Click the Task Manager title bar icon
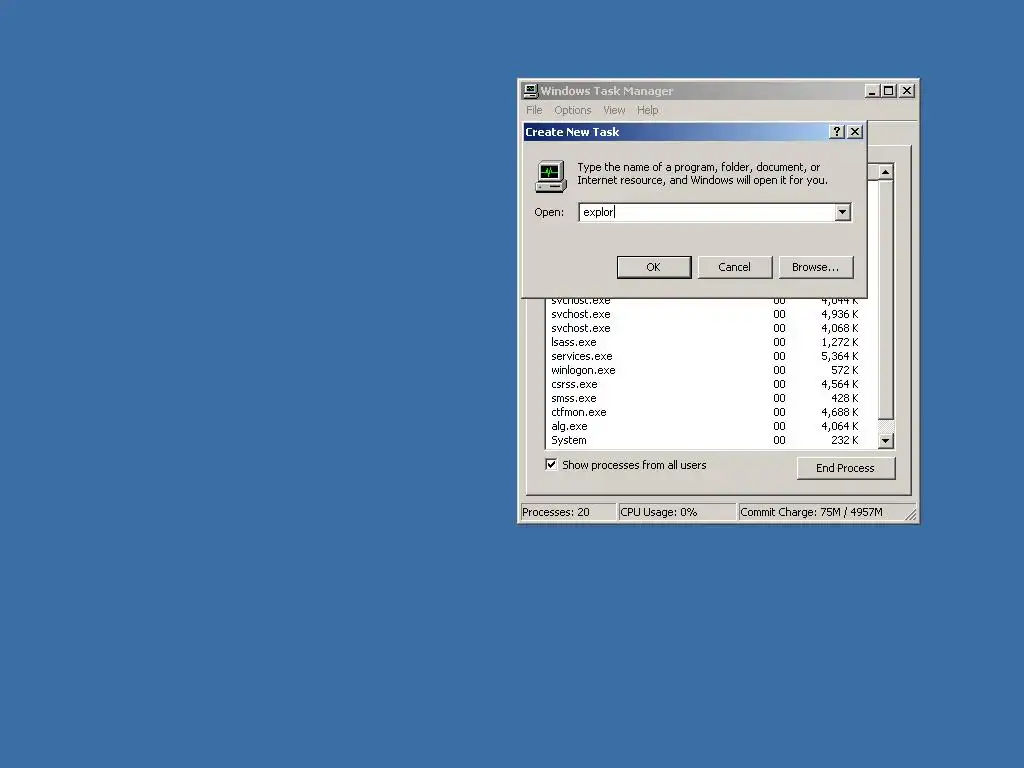This screenshot has width=1024, height=768. pos(531,91)
